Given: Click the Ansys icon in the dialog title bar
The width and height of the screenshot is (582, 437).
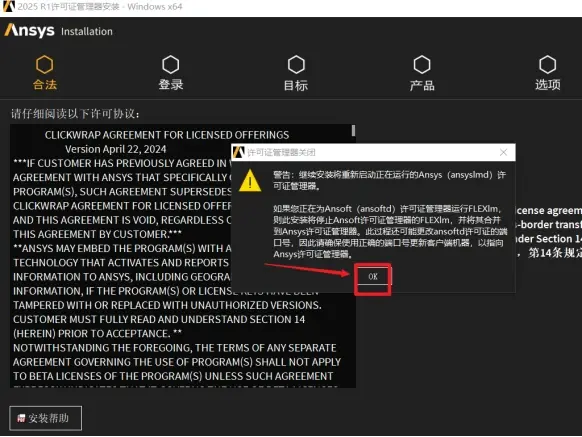Looking at the screenshot, I should click(x=238, y=152).
